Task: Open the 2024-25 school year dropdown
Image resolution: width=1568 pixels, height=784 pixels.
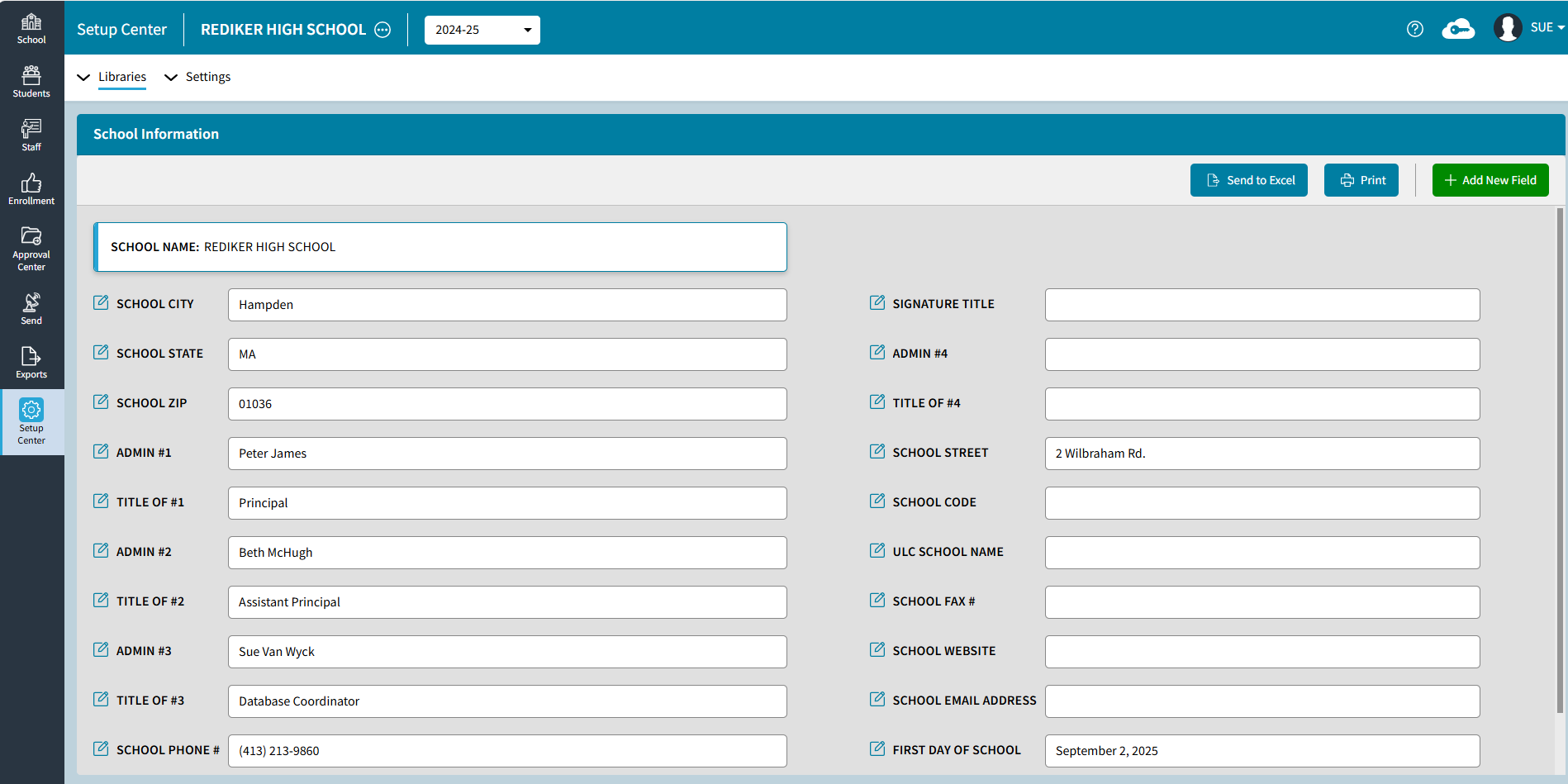Action: coord(482,30)
